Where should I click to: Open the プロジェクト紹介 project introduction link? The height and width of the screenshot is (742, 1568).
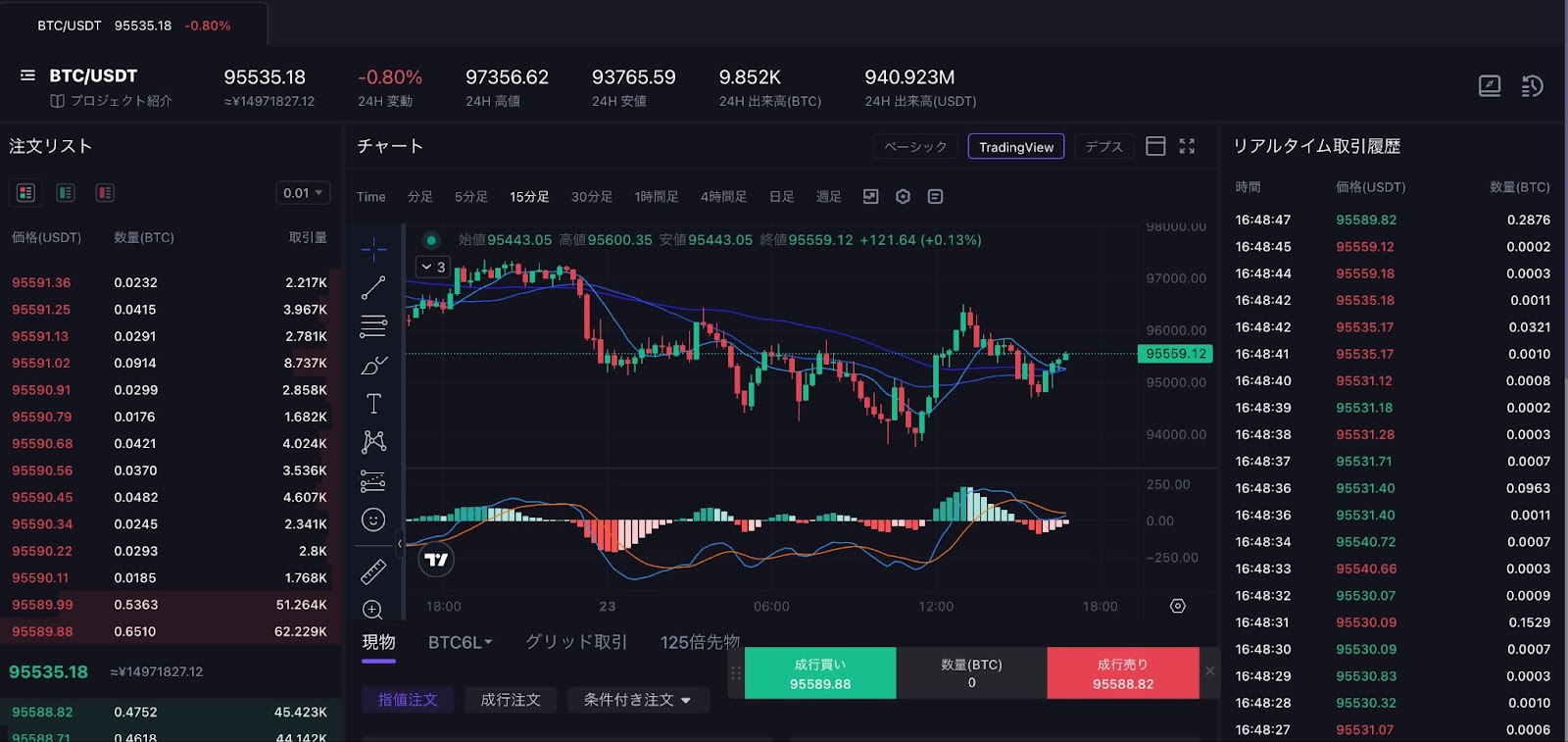tap(112, 101)
